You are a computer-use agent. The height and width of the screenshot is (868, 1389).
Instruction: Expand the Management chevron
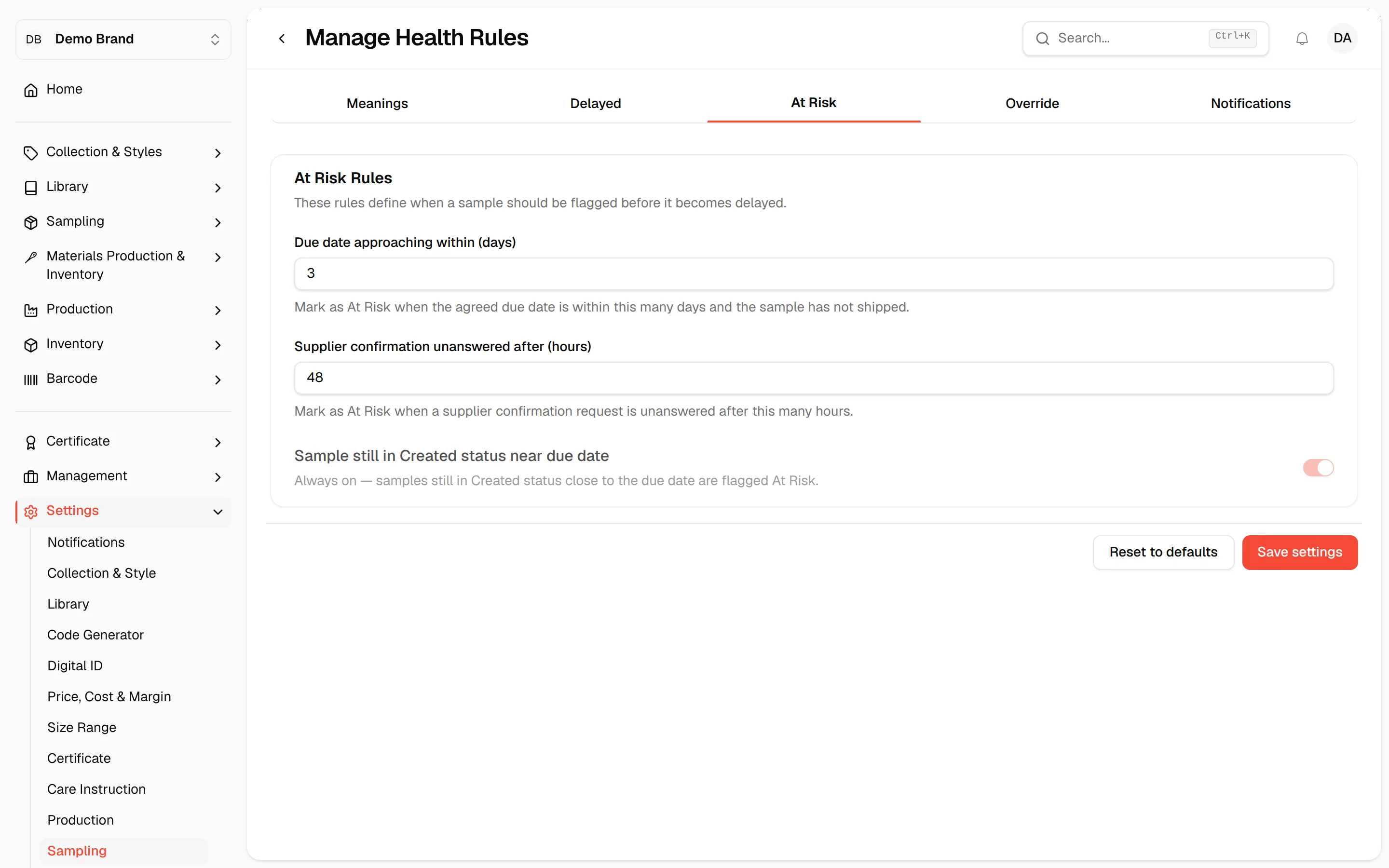[218, 476]
